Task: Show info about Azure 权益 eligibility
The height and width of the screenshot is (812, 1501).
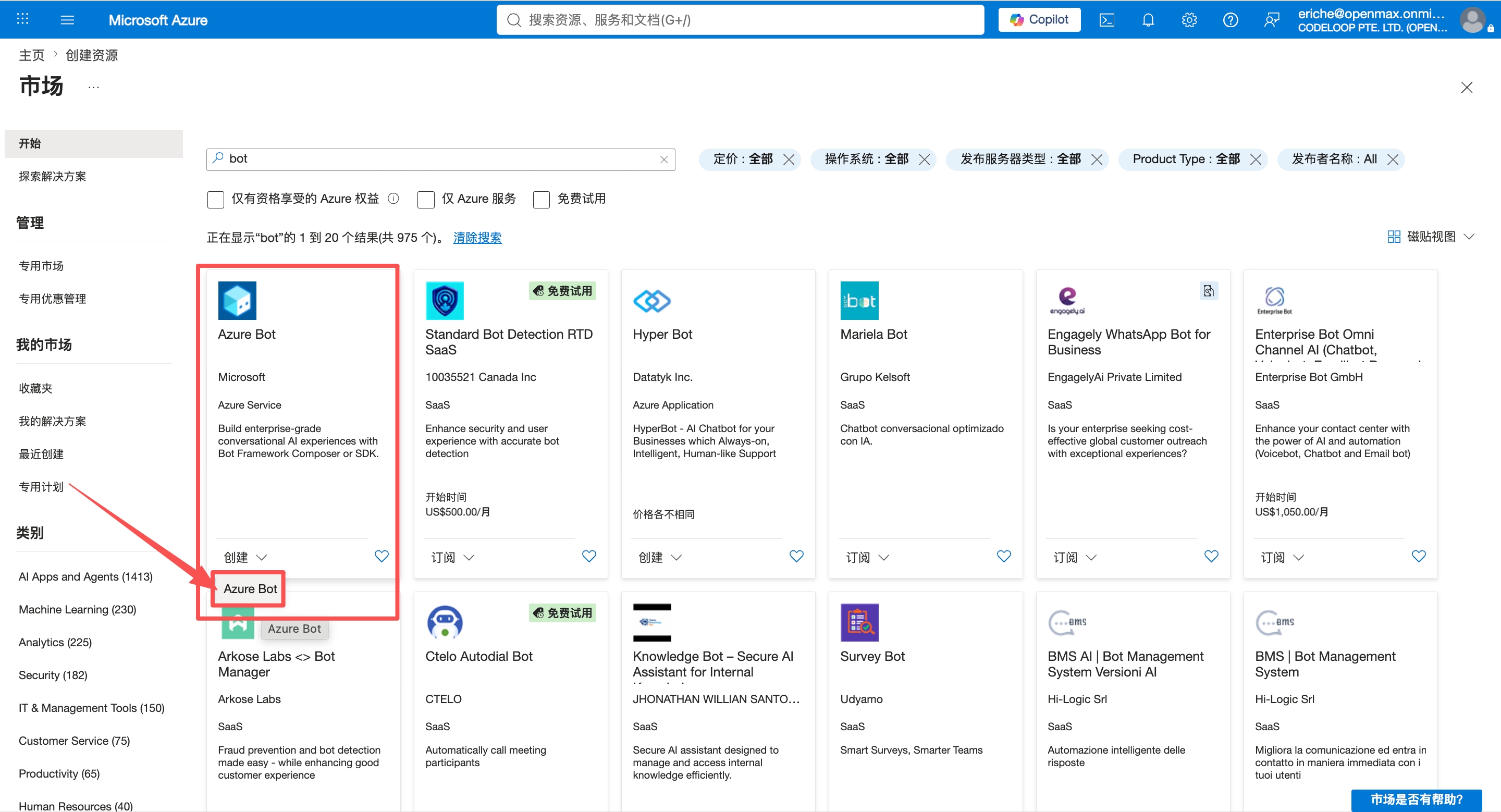Action: tap(393, 199)
